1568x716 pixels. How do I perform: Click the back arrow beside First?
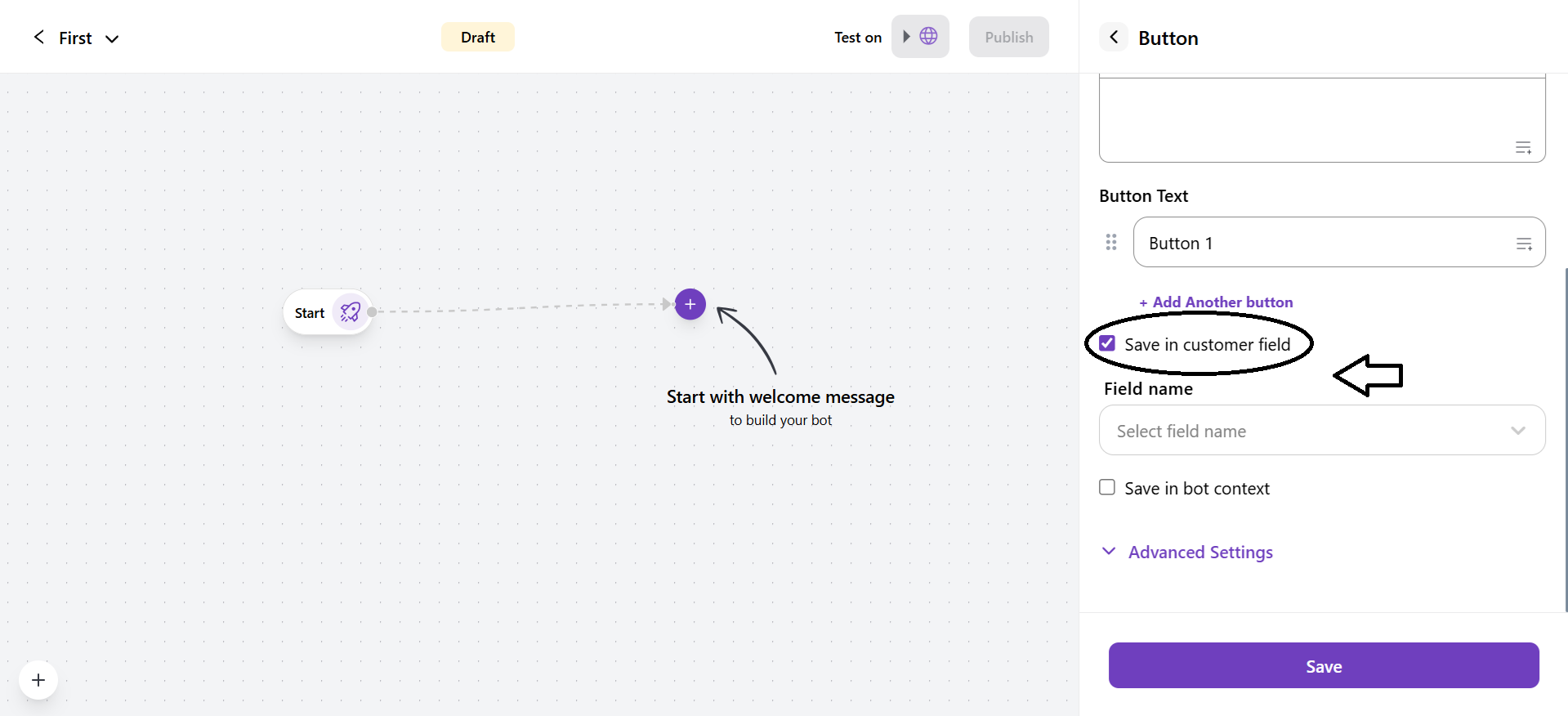point(38,37)
